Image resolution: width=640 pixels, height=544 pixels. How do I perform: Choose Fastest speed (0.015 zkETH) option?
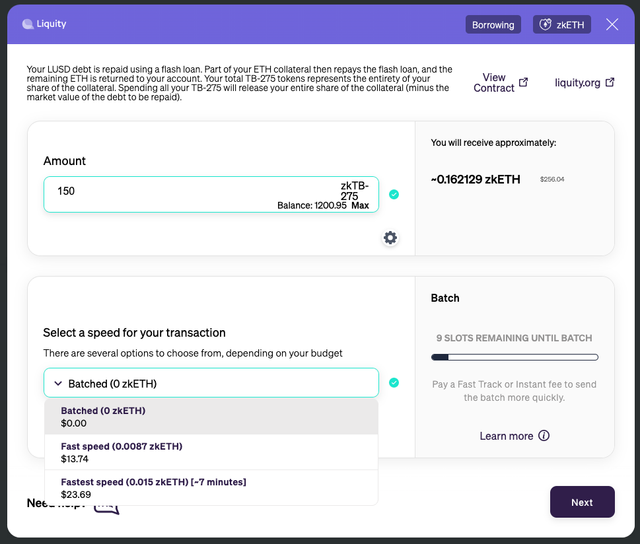[x=211, y=488]
